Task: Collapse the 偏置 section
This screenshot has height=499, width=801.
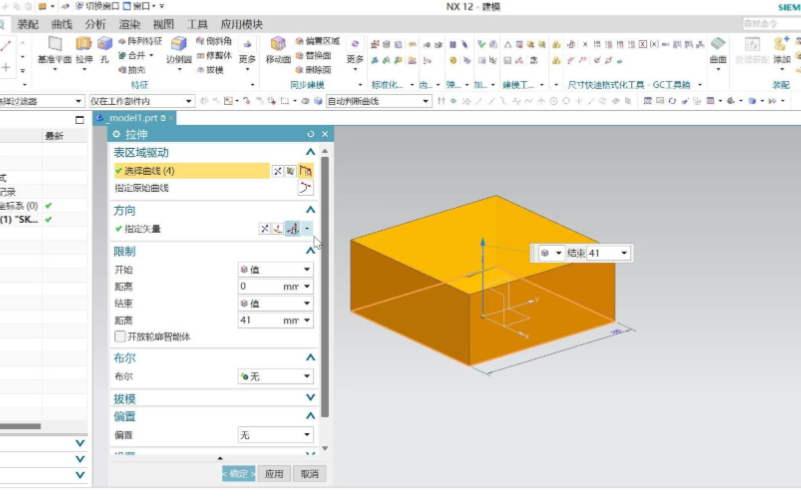Action: click(x=310, y=416)
